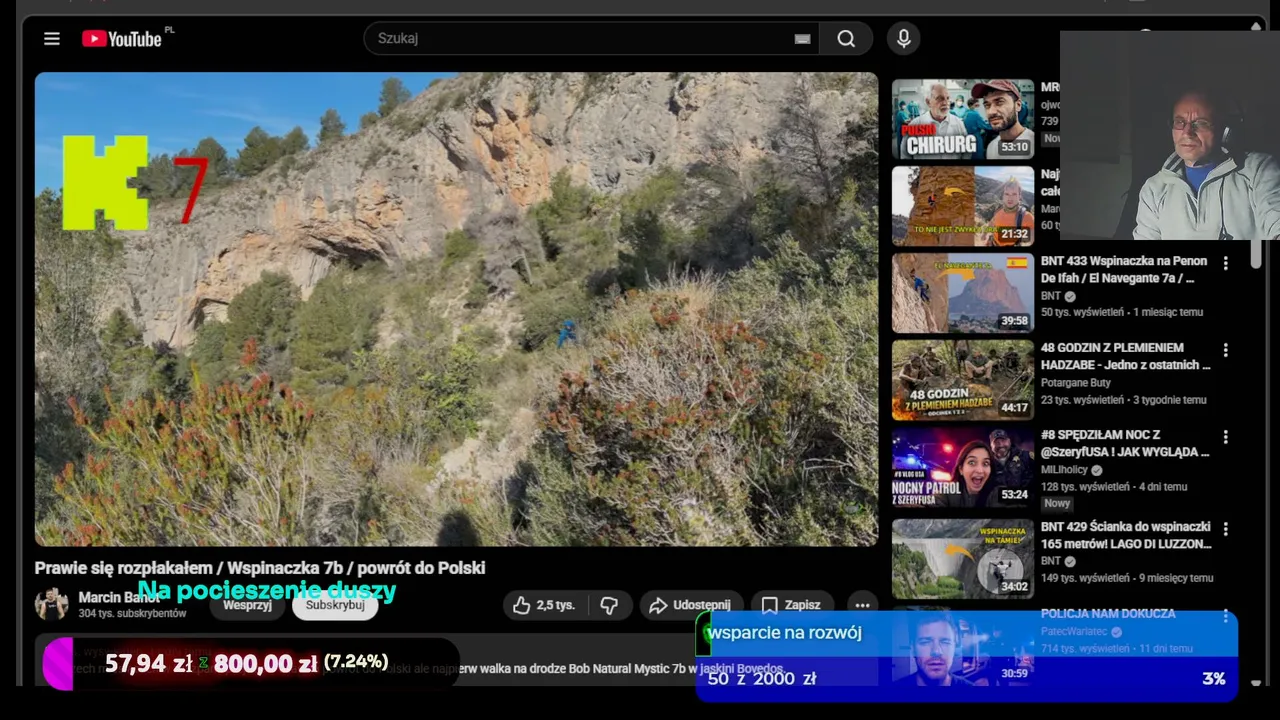Open options menu for #8 SPĘDZIŁAM NOC video
This screenshot has height=720, width=1280.
pyautogui.click(x=1225, y=437)
